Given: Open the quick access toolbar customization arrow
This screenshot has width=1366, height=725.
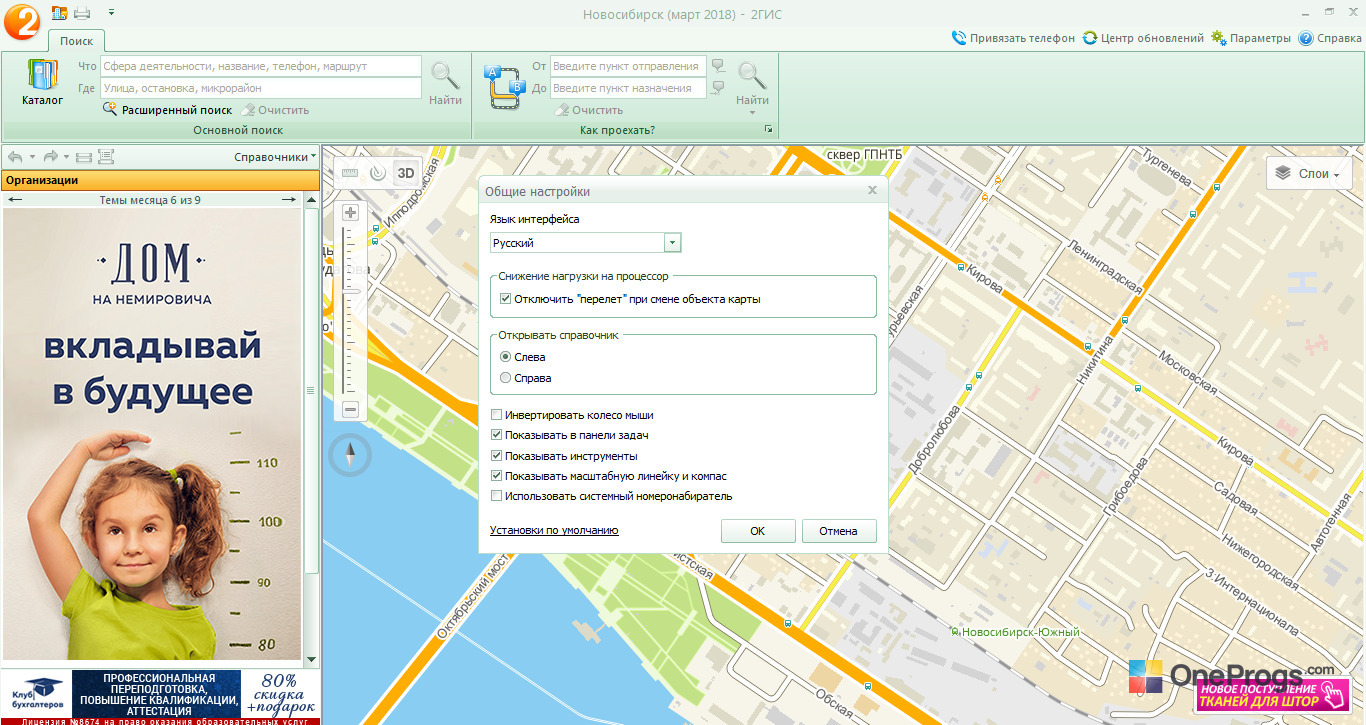Looking at the screenshot, I should click(x=110, y=13).
